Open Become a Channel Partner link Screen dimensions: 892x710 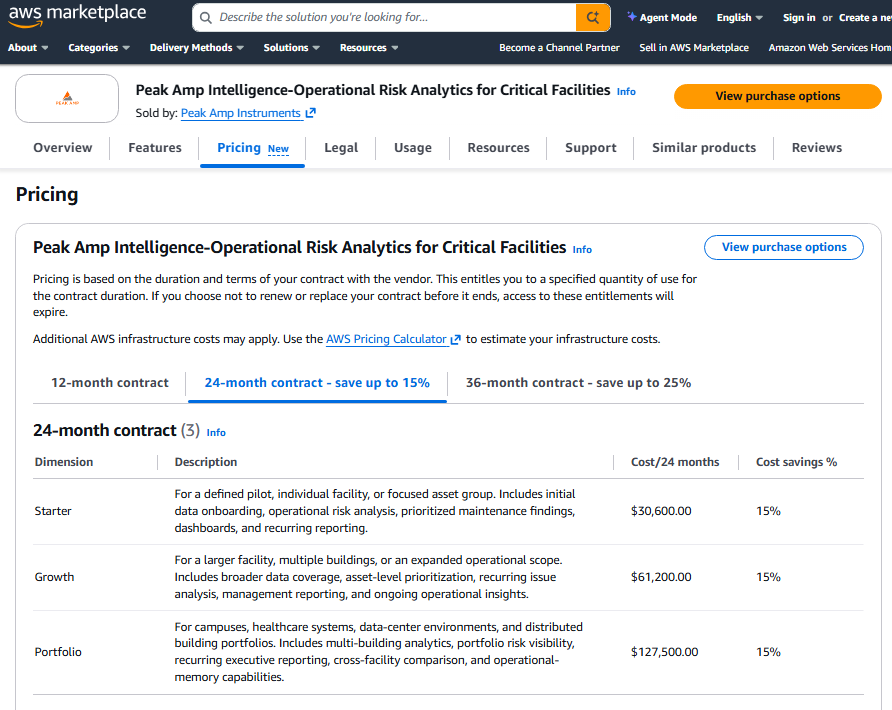[559, 48]
